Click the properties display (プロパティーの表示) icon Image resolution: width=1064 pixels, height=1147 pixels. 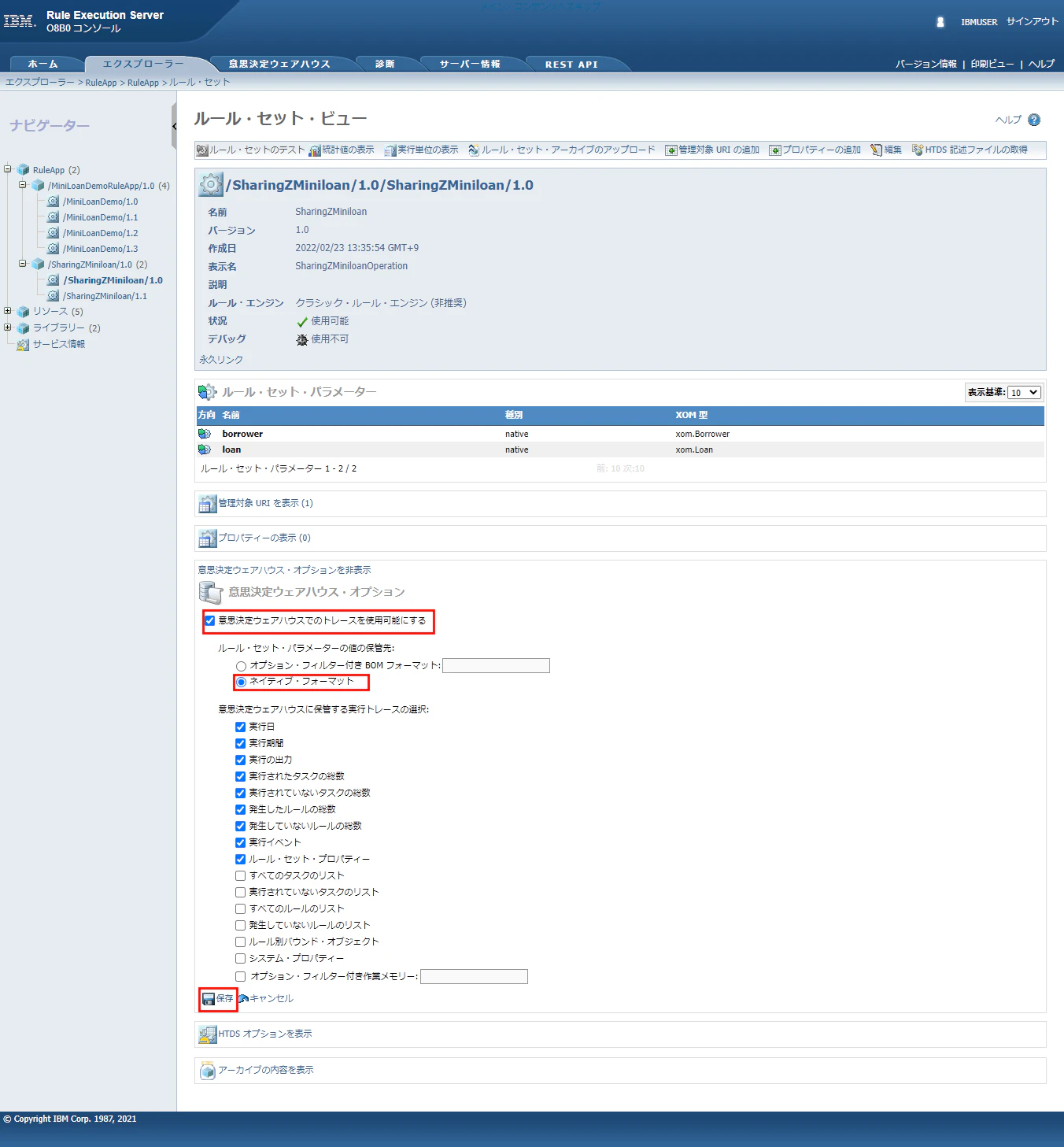[208, 538]
